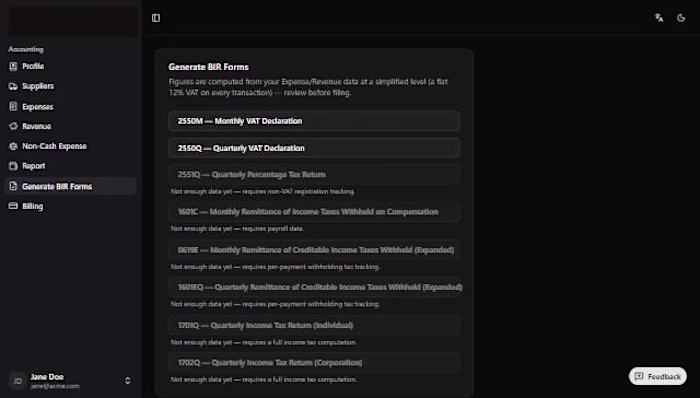The width and height of the screenshot is (700, 398).
Task: Click the Accounting section label
Action: pos(26,49)
